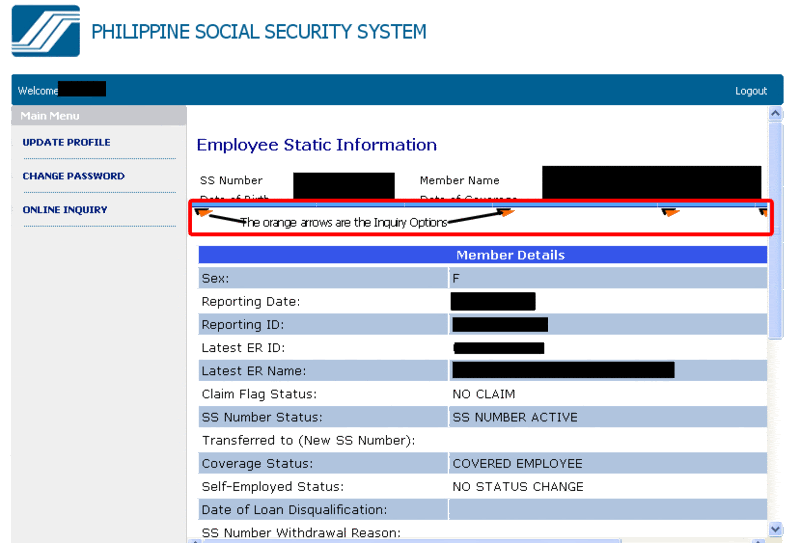Click the scroll up arrow of the content pane
The width and height of the screenshot is (800, 543).
776,113
